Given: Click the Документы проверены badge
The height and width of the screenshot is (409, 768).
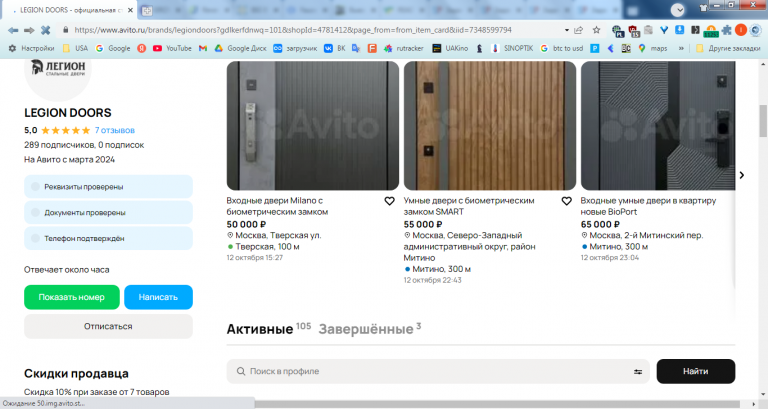Looking at the screenshot, I should click(x=108, y=213).
